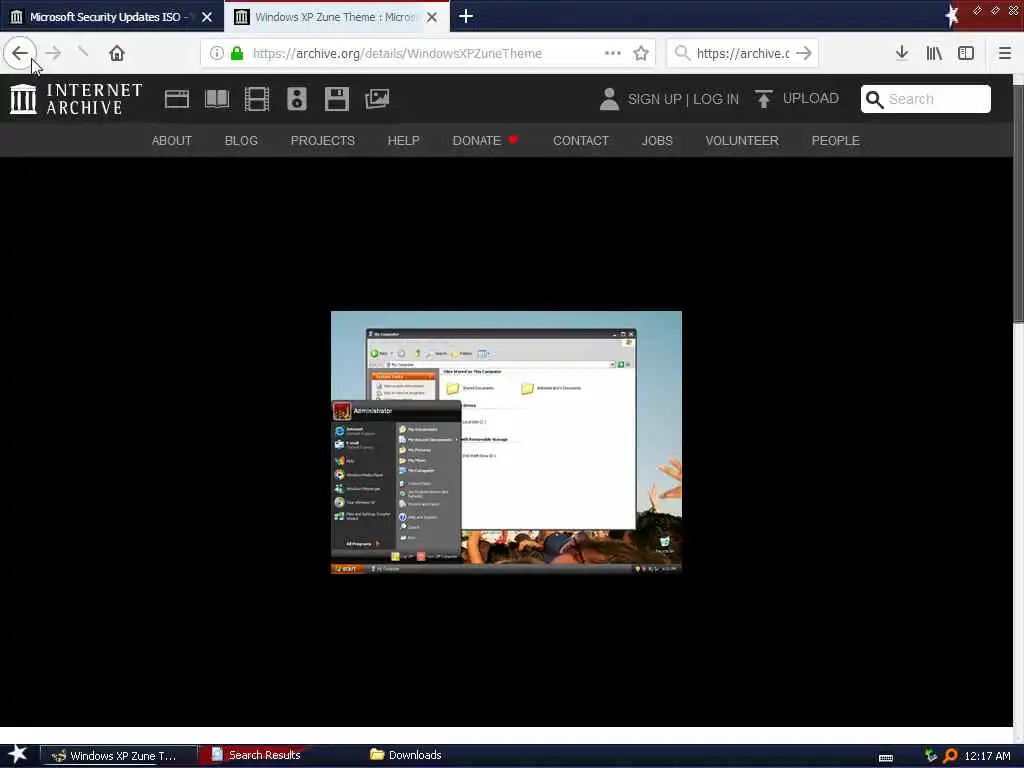Screen dimensions: 1024x768
Task: Toggle the sidebar view icon
Action: [x=966, y=53]
